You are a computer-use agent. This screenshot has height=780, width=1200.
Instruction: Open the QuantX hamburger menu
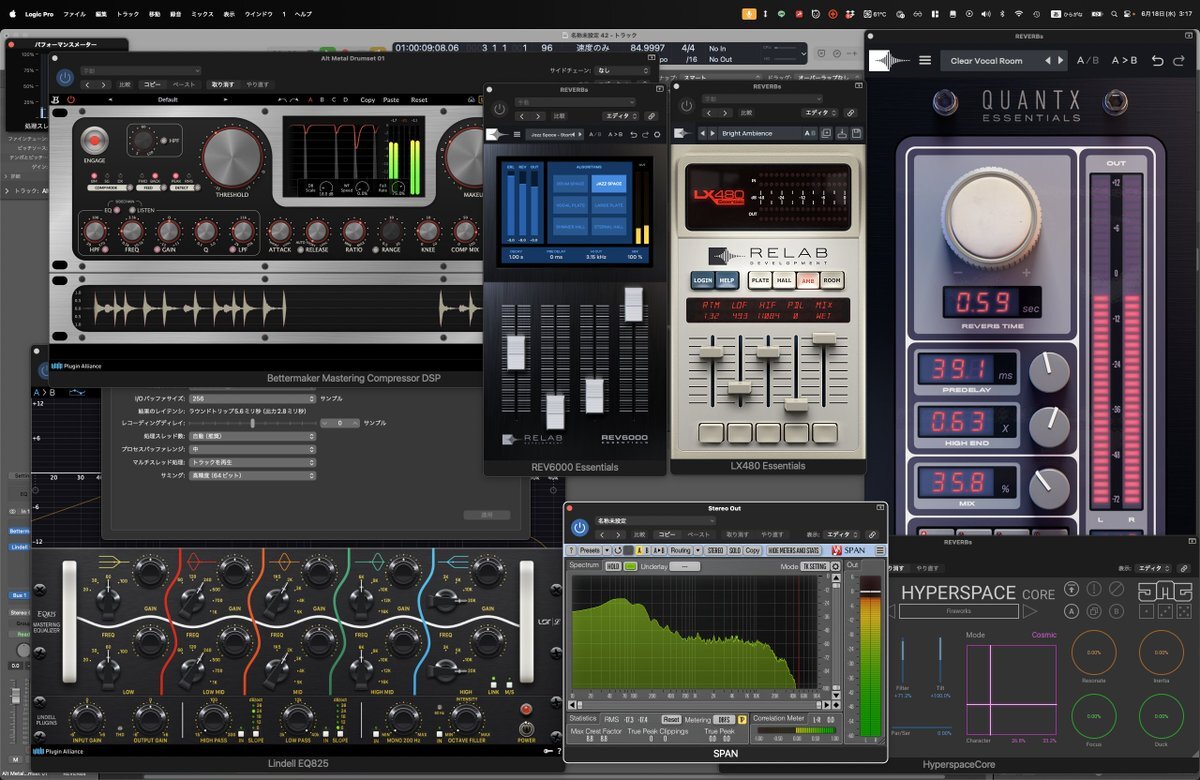(925, 61)
